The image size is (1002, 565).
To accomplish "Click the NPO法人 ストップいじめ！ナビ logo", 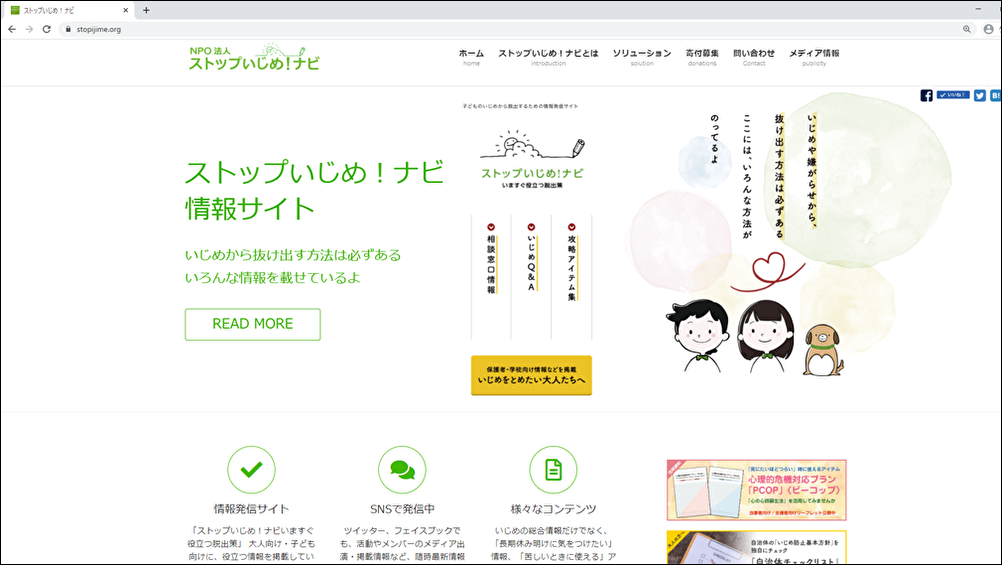I will (x=254, y=57).
